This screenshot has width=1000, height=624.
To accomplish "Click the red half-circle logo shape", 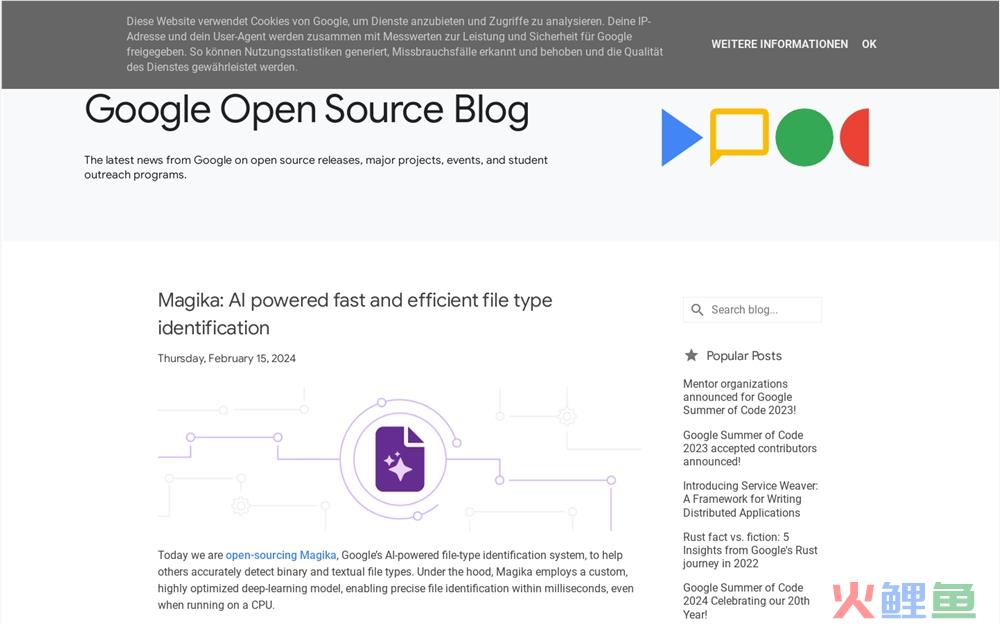I will [x=855, y=137].
